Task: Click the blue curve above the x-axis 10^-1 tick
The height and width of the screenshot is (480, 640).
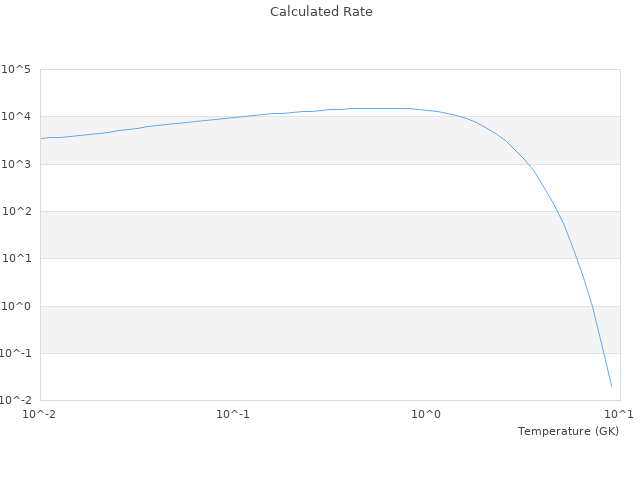Action: pyautogui.click(x=233, y=117)
